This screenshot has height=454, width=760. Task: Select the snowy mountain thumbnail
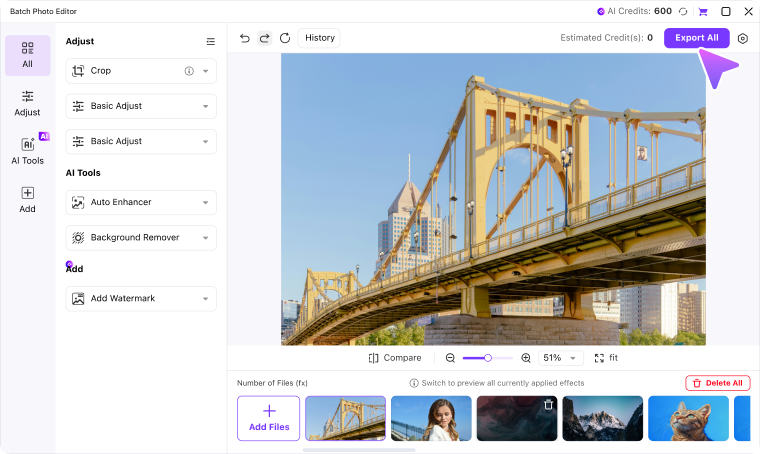[602, 418]
